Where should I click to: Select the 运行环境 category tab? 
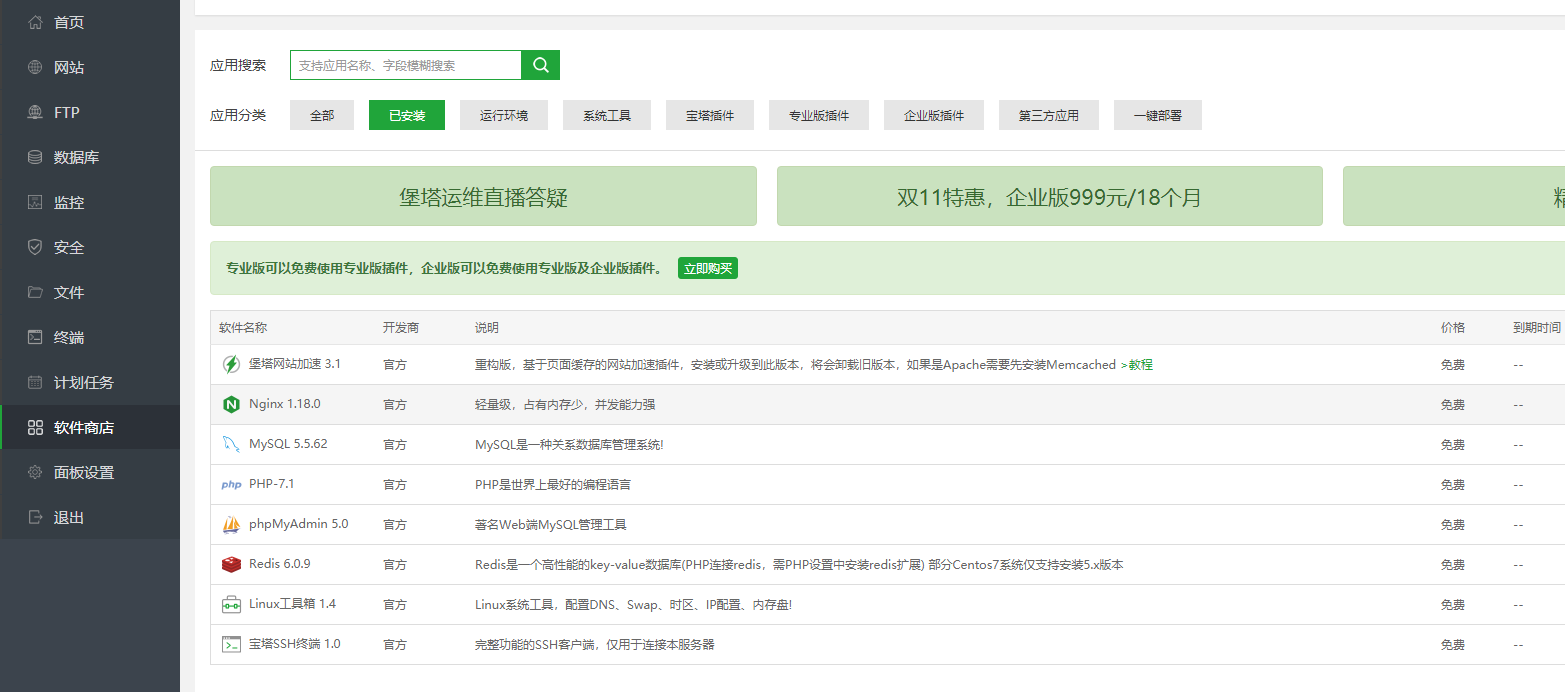tap(504, 115)
